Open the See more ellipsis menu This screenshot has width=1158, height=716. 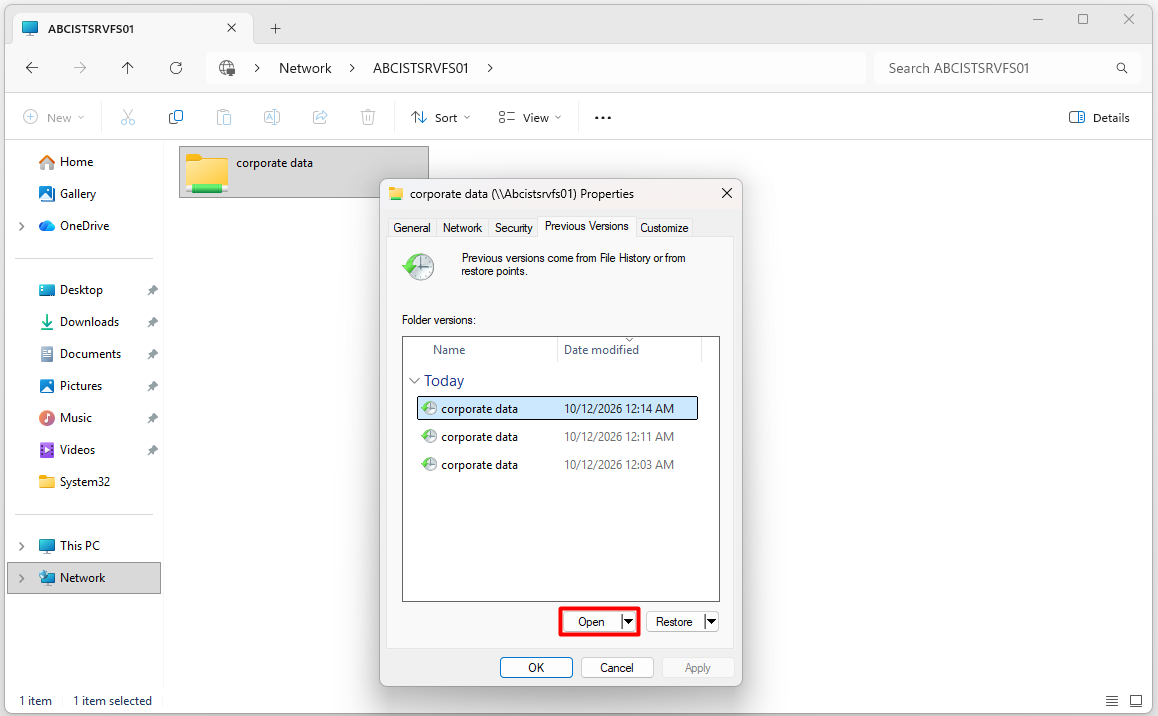[603, 117]
